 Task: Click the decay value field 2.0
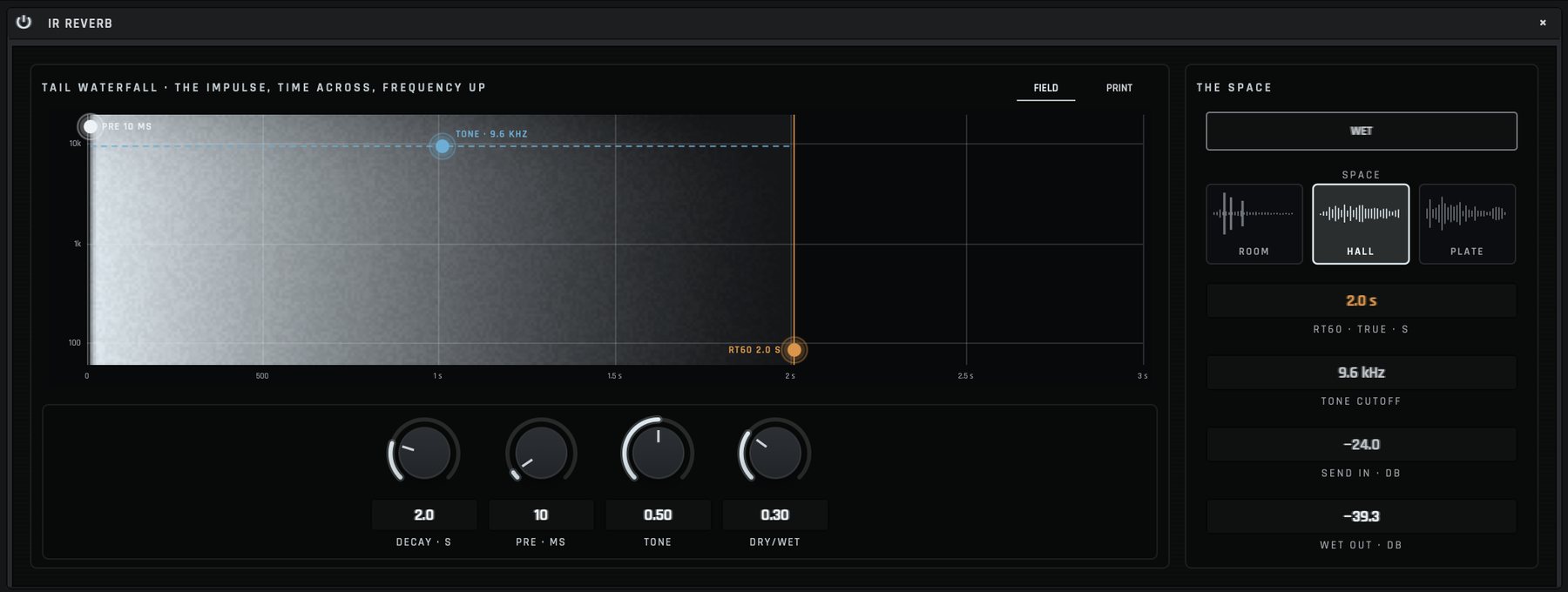click(x=424, y=515)
